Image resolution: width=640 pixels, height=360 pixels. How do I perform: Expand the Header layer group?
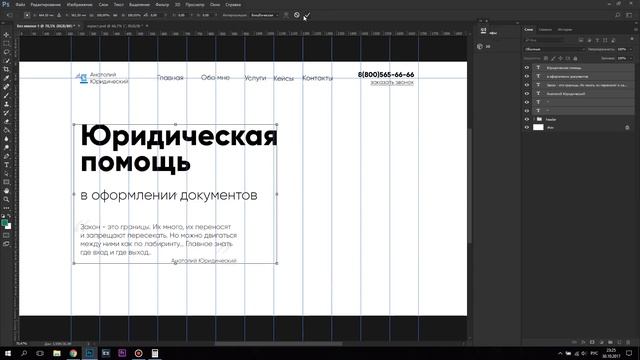(x=533, y=119)
